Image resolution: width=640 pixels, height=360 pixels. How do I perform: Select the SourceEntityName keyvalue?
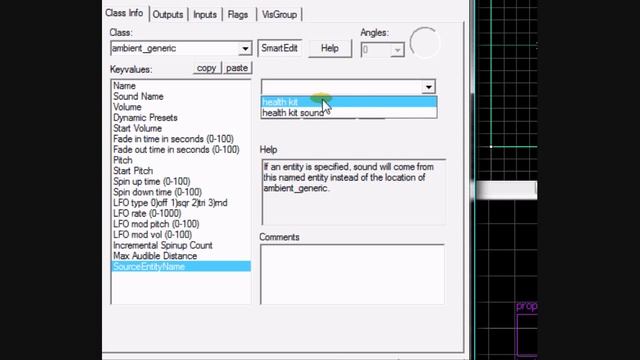coord(181,267)
